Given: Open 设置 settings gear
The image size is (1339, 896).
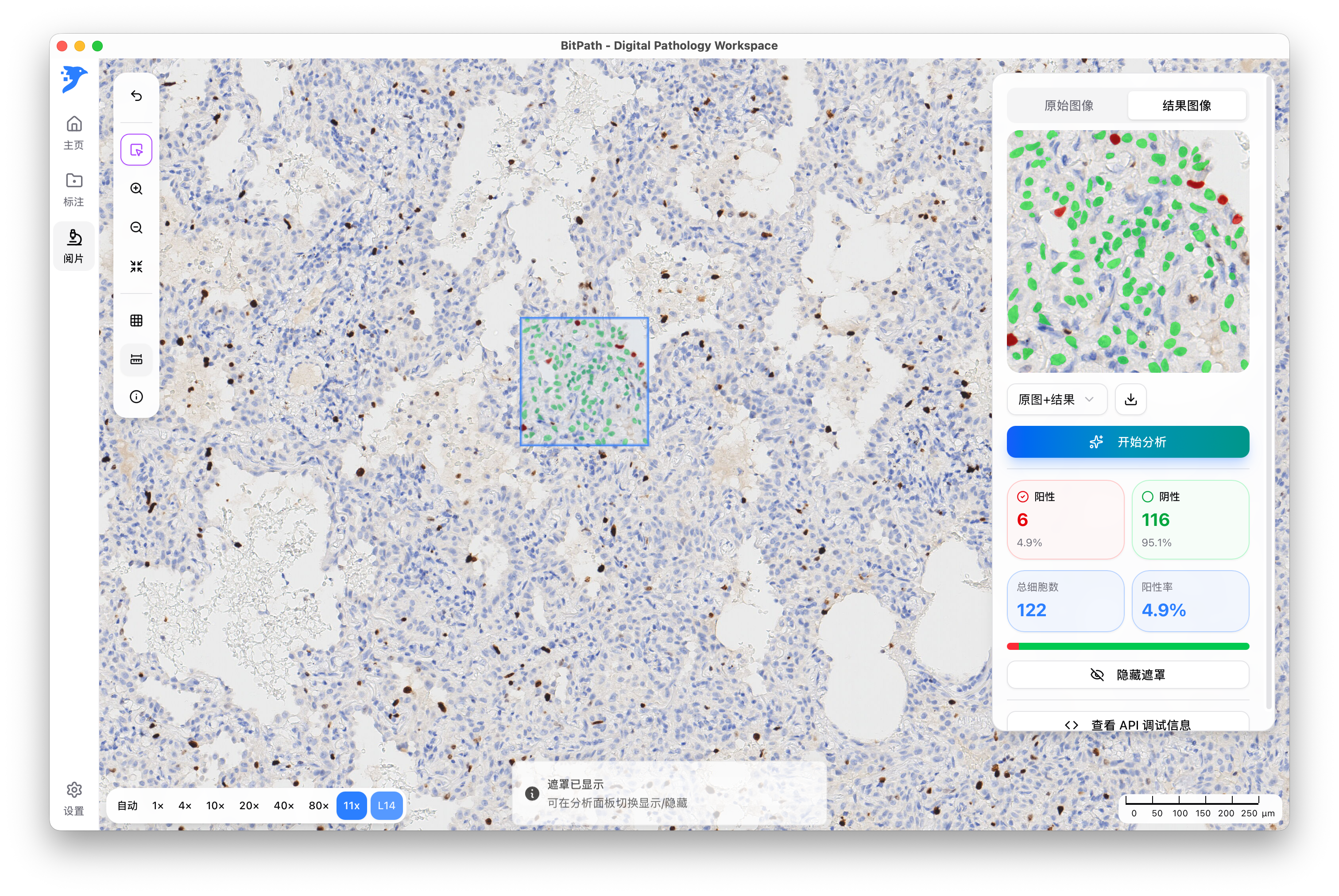Looking at the screenshot, I should (74, 798).
